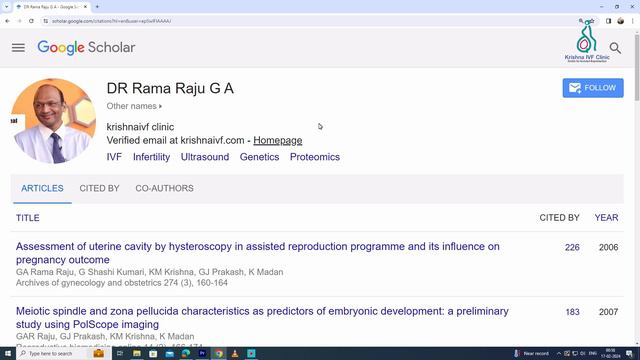This screenshot has width=640, height=360.
Task: Click the Google Scholar logo
Action: pyautogui.click(x=86, y=48)
